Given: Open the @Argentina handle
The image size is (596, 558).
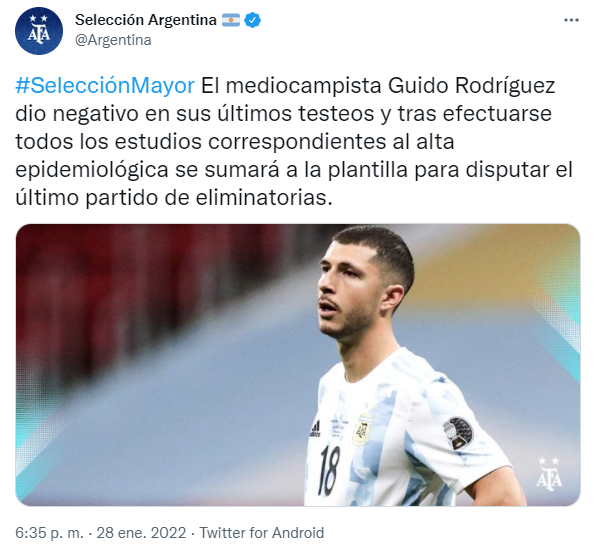Looking at the screenshot, I should (113, 40).
